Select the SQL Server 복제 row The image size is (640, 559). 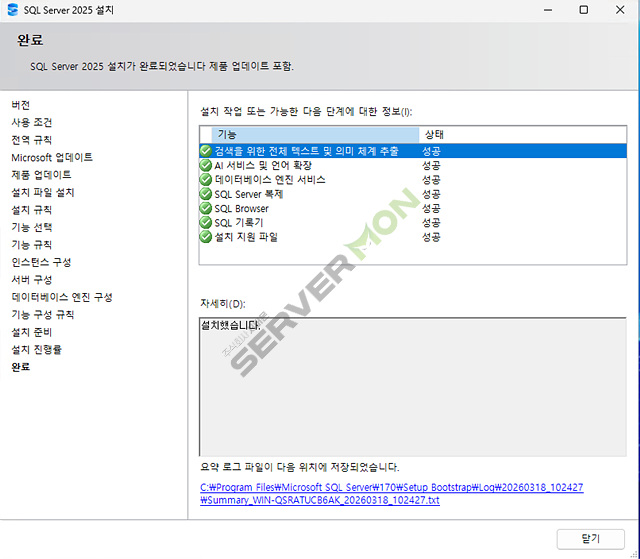coord(413,194)
